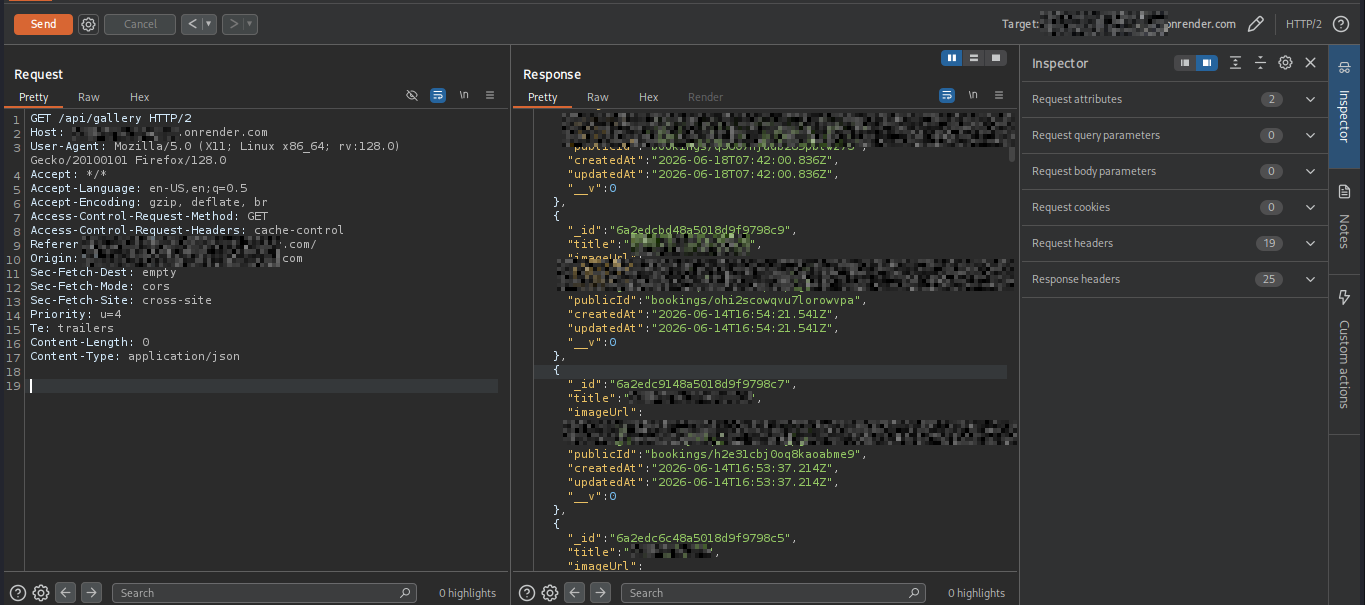This screenshot has width=1365, height=605.
Task: Open send options gear next to Send button
Action: point(88,24)
